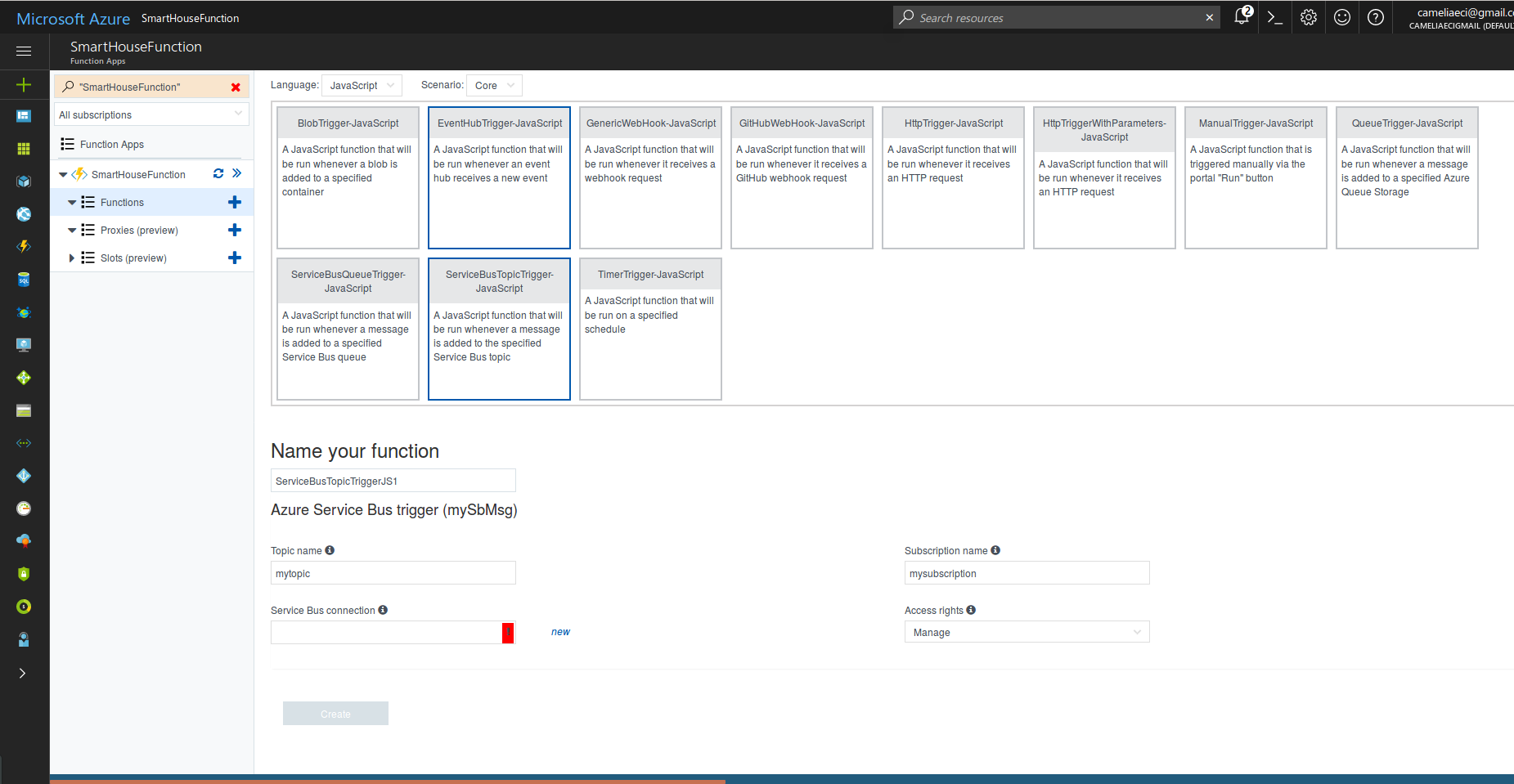Open the Function Apps lightning icon in the sidebar
The width and height of the screenshot is (1514, 784).
click(x=24, y=247)
